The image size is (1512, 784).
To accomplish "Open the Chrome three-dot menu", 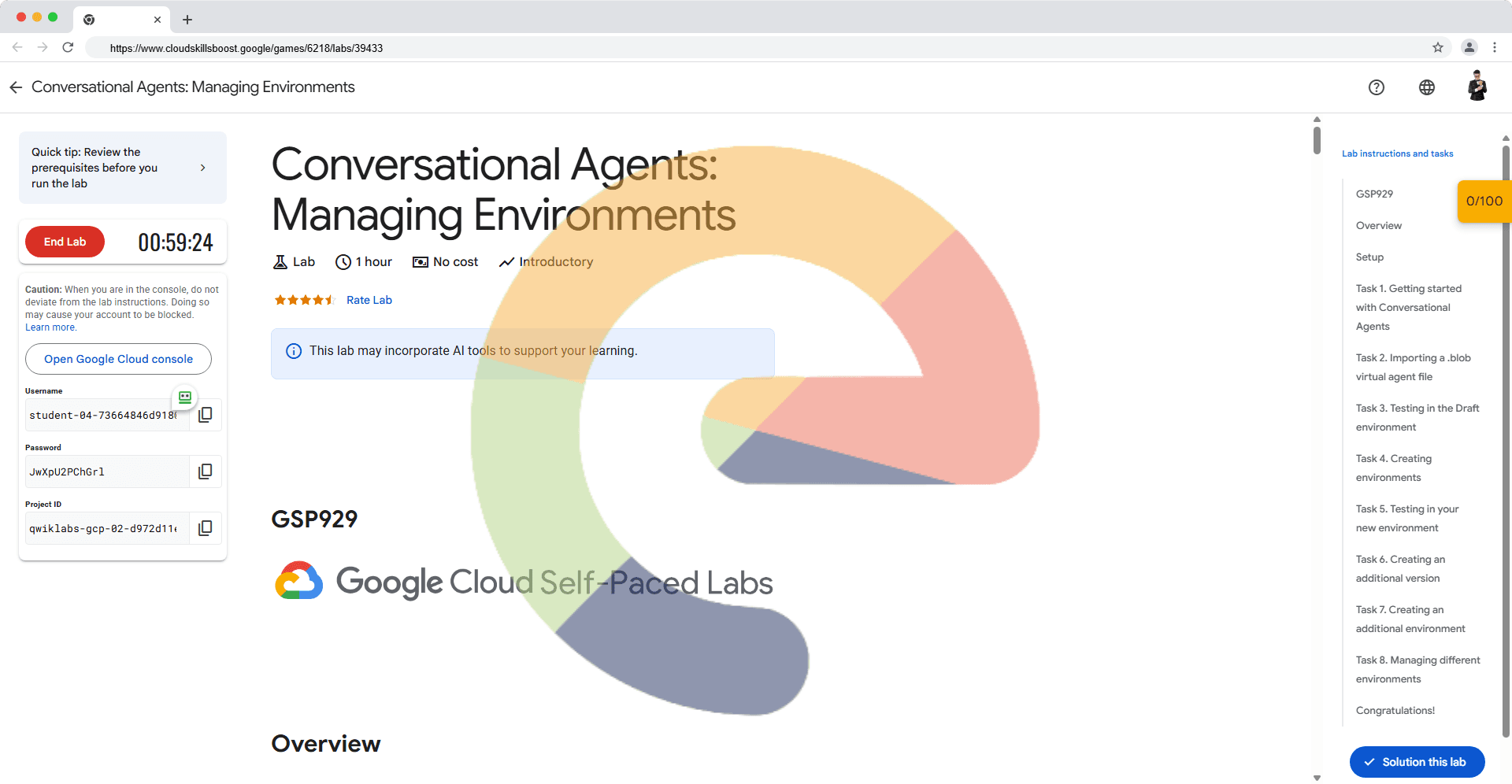I will (1494, 48).
